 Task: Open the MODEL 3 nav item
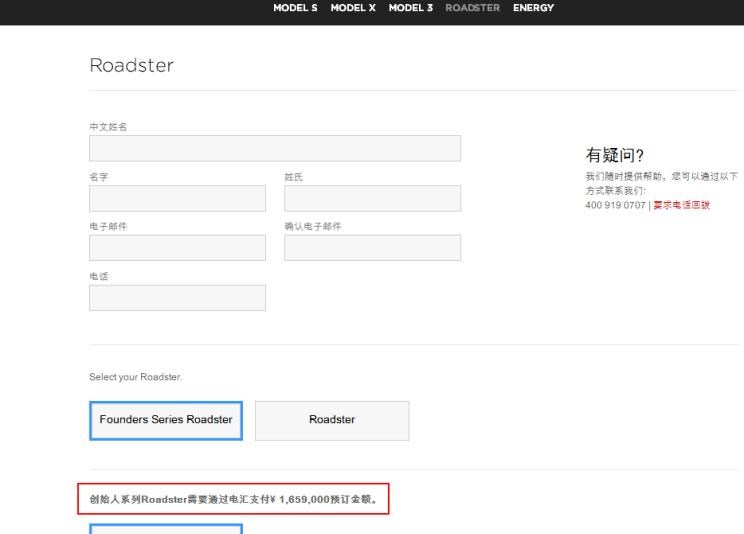[410, 8]
